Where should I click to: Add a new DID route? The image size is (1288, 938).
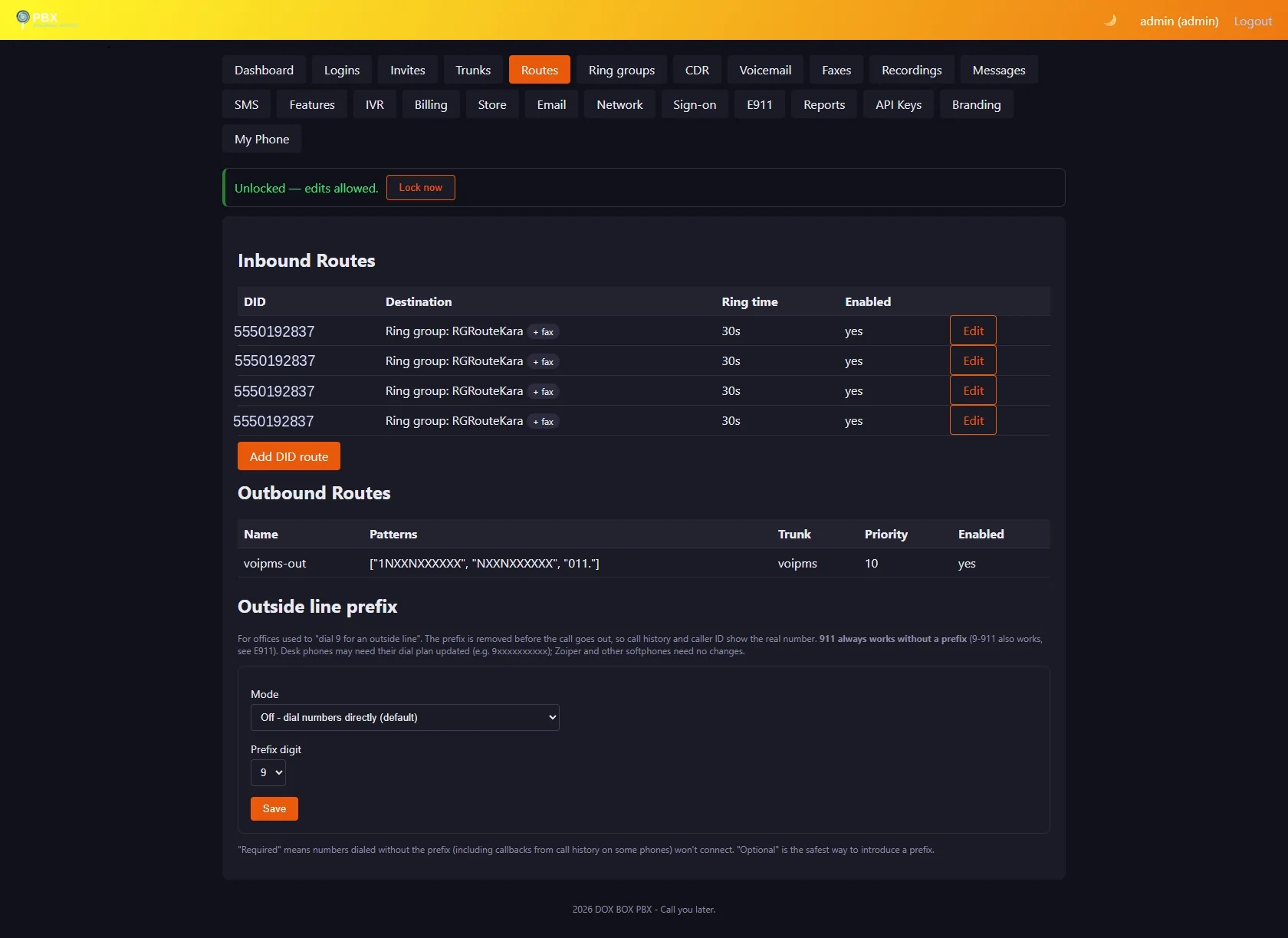tap(289, 456)
